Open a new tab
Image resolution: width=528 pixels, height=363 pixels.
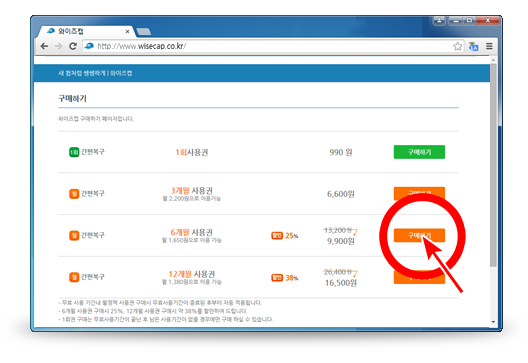click(x=144, y=32)
